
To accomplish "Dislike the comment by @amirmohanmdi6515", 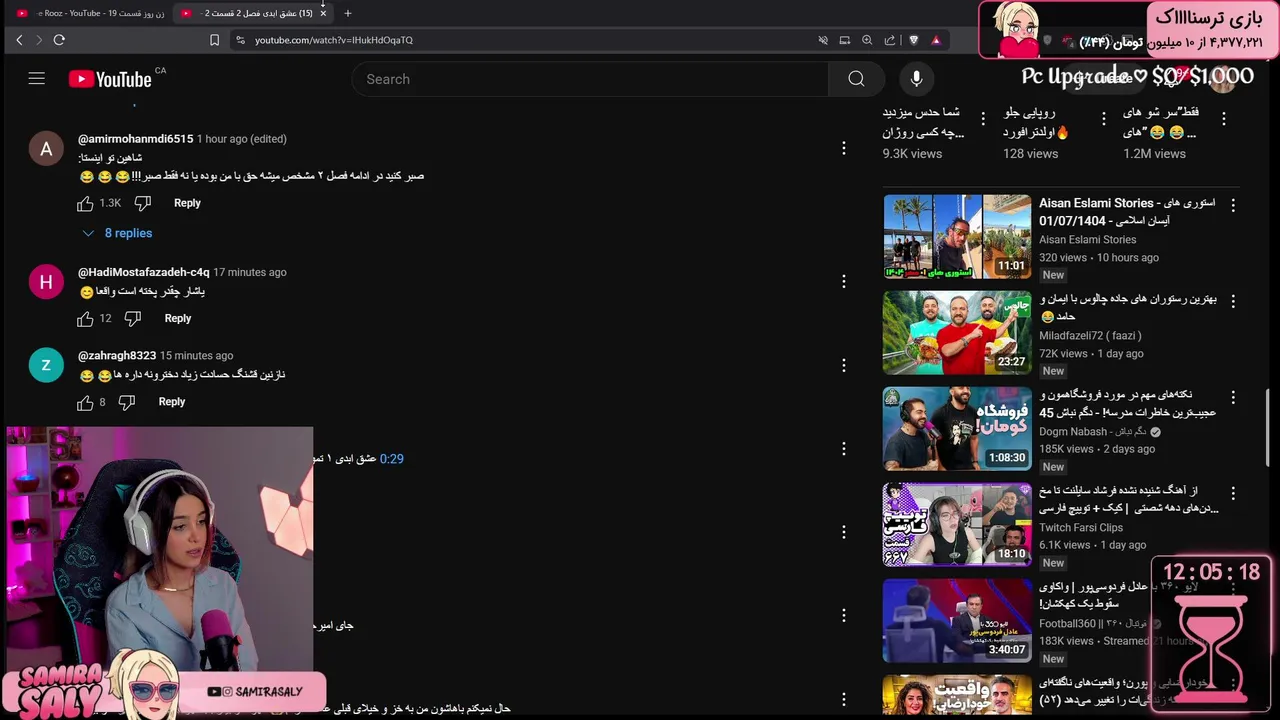I will pos(143,203).
